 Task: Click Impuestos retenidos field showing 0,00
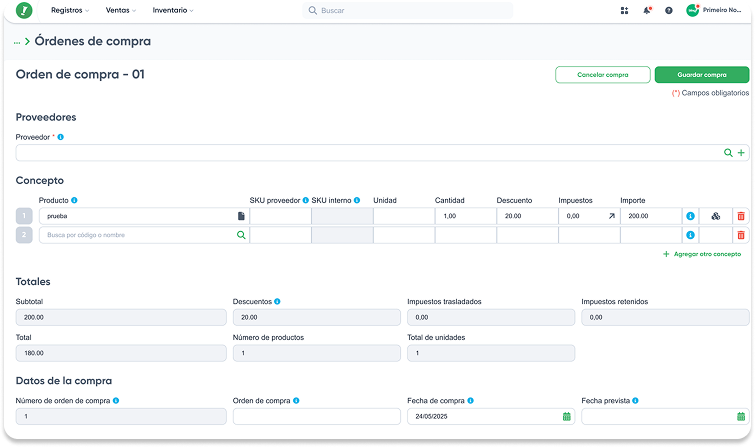(665, 317)
